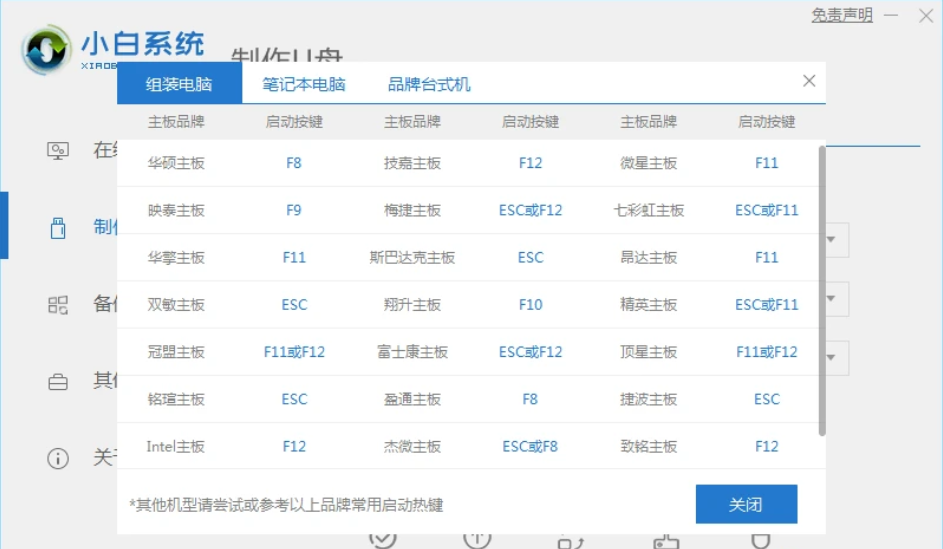Select the 微星主板 cell
Viewport: 943px width, 549px height.
(x=649, y=163)
